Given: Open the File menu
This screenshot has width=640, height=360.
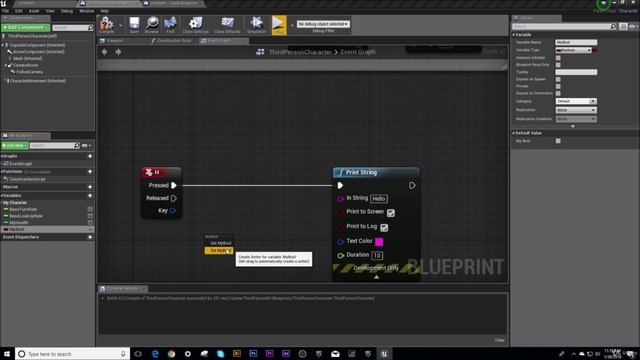Looking at the screenshot, I should pyautogui.click(x=5, y=11).
